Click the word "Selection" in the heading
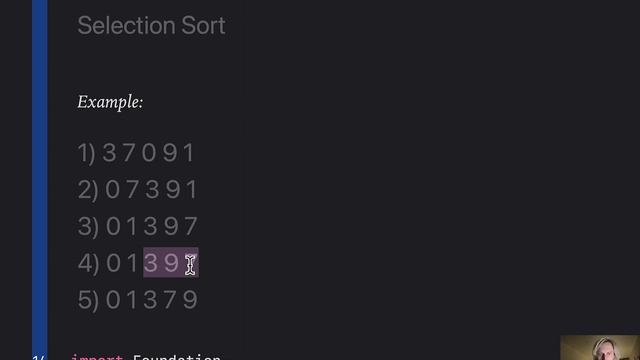The image size is (640, 360). 127,25
